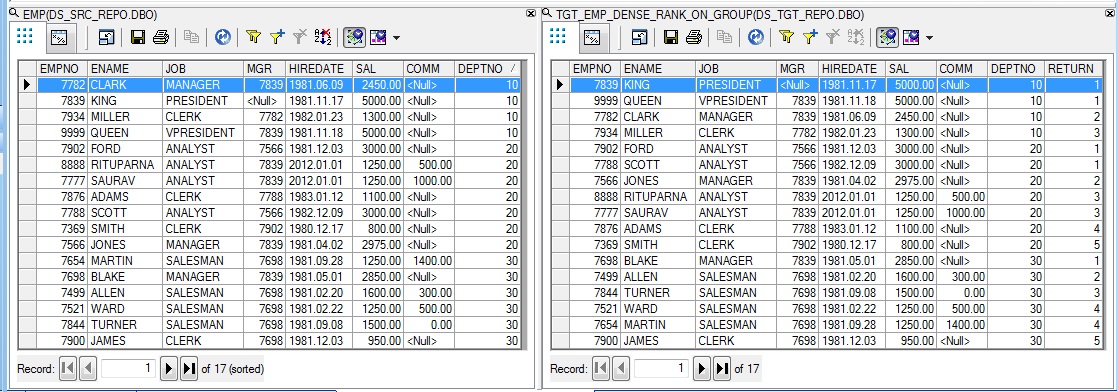
Task: Select SAURAV's COMM value 1000.00 in EMP table
Action: [x=428, y=180]
